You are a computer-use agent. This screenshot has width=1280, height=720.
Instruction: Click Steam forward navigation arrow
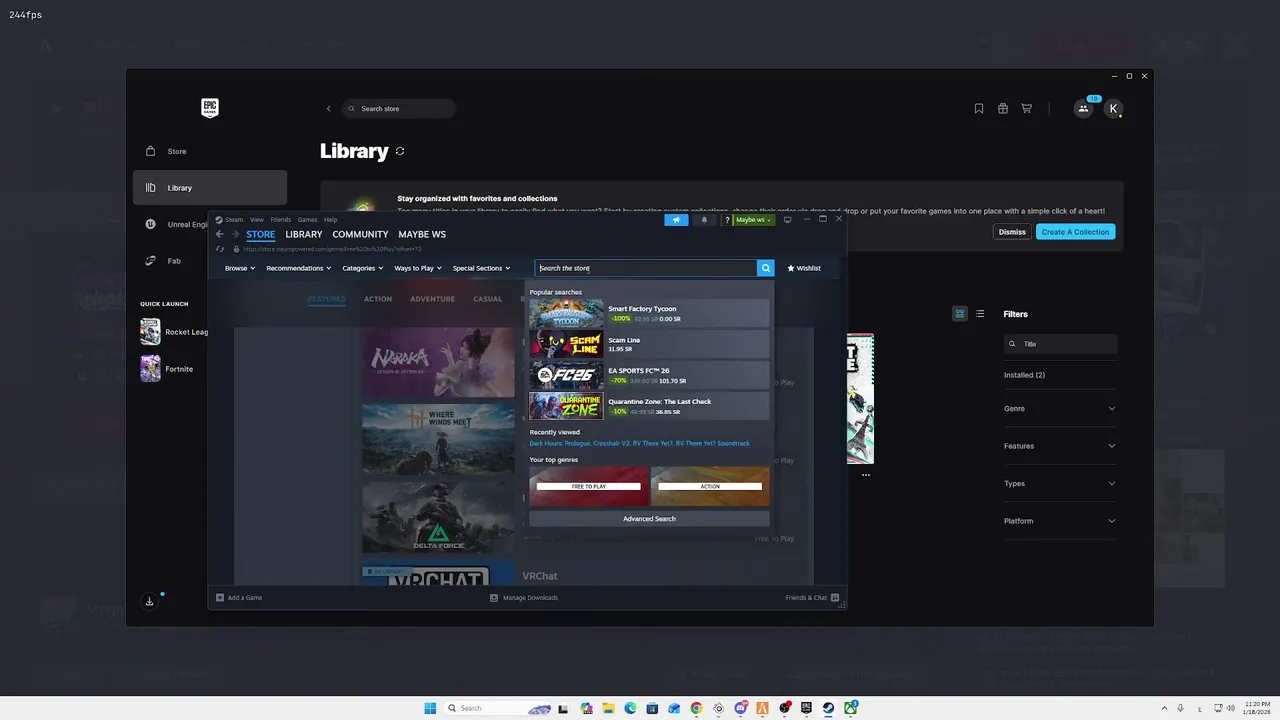tap(235, 234)
